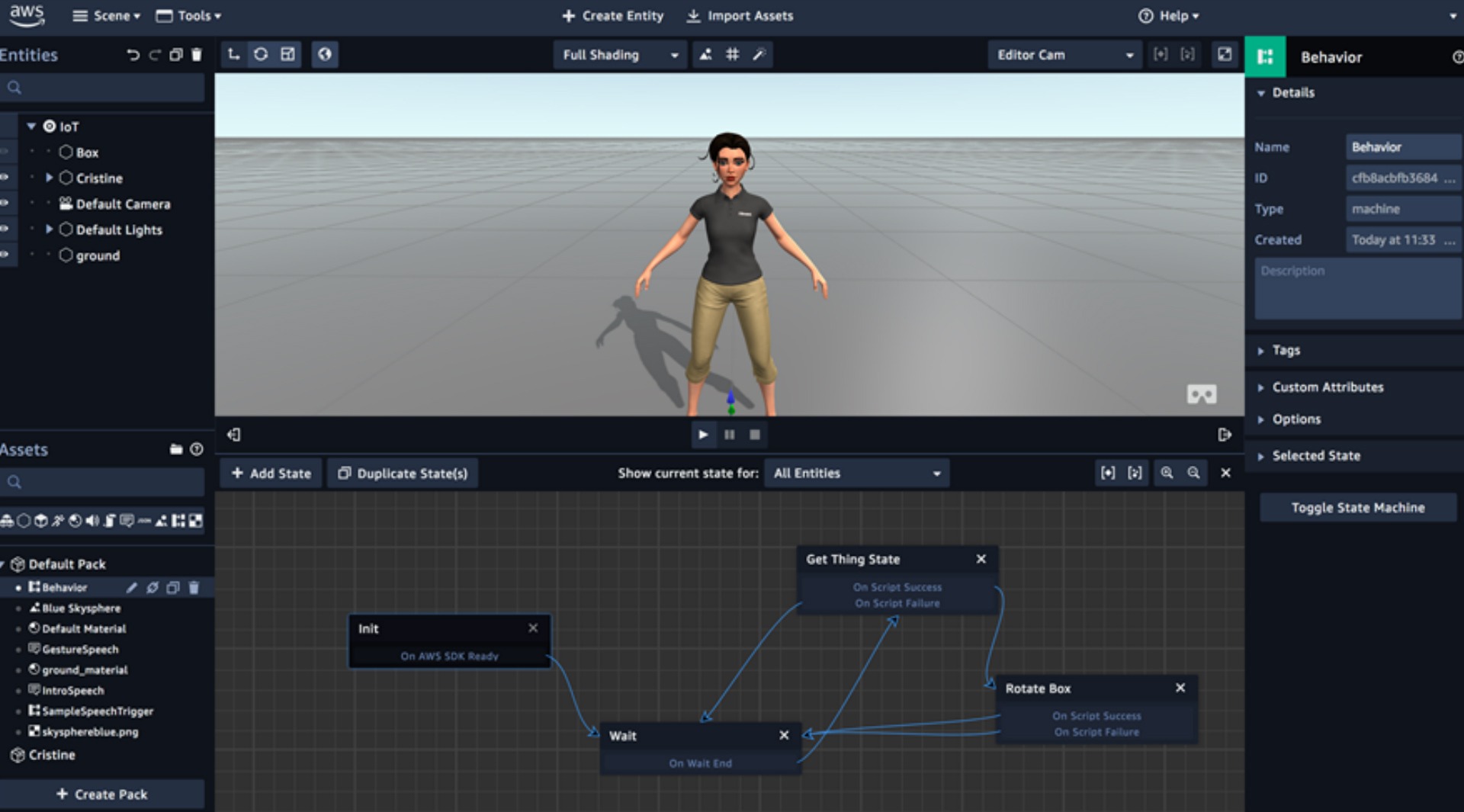Click the trash icon in Entities header
The image size is (1464, 812).
[197, 55]
